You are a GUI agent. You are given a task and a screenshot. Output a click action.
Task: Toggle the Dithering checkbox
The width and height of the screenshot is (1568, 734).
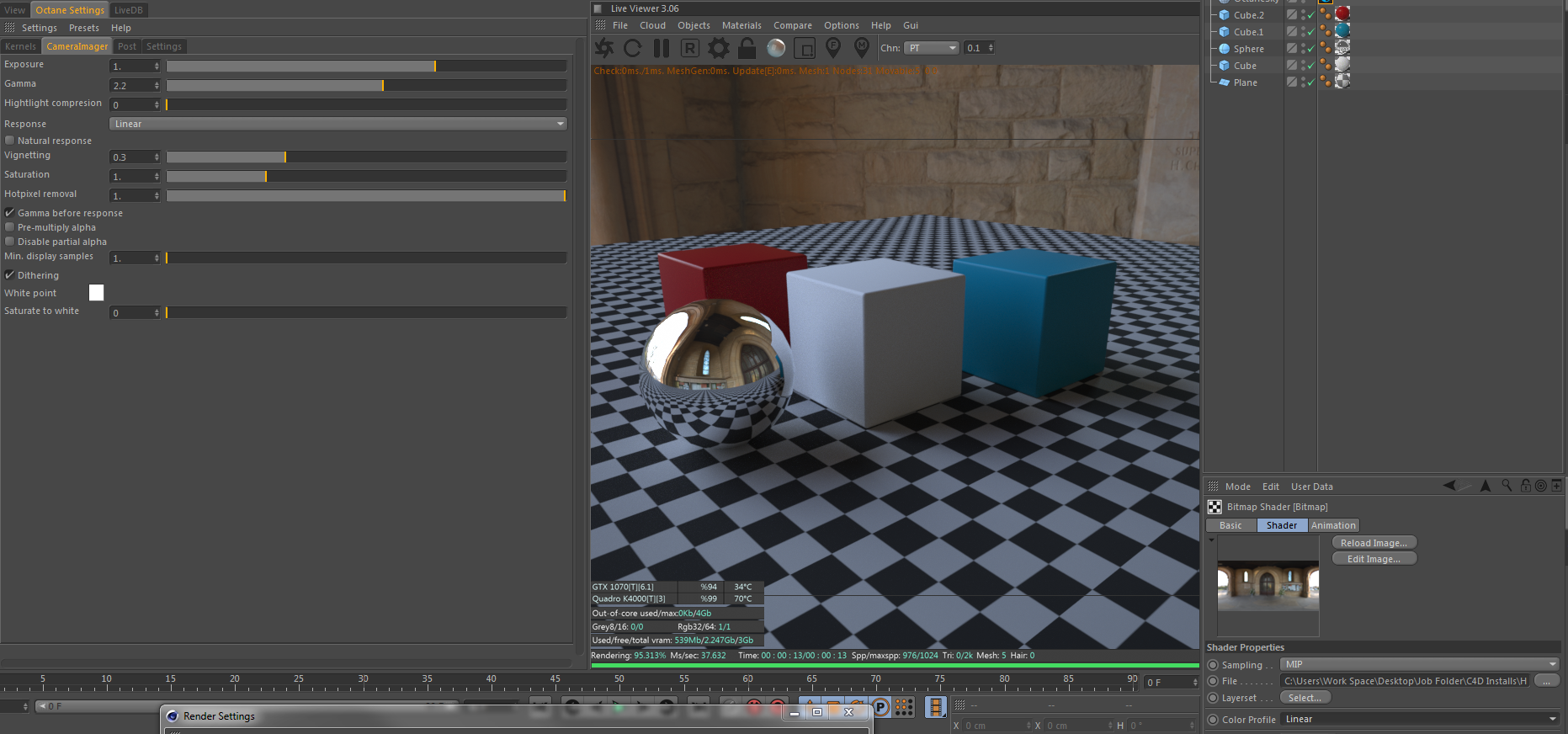click(x=9, y=275)
